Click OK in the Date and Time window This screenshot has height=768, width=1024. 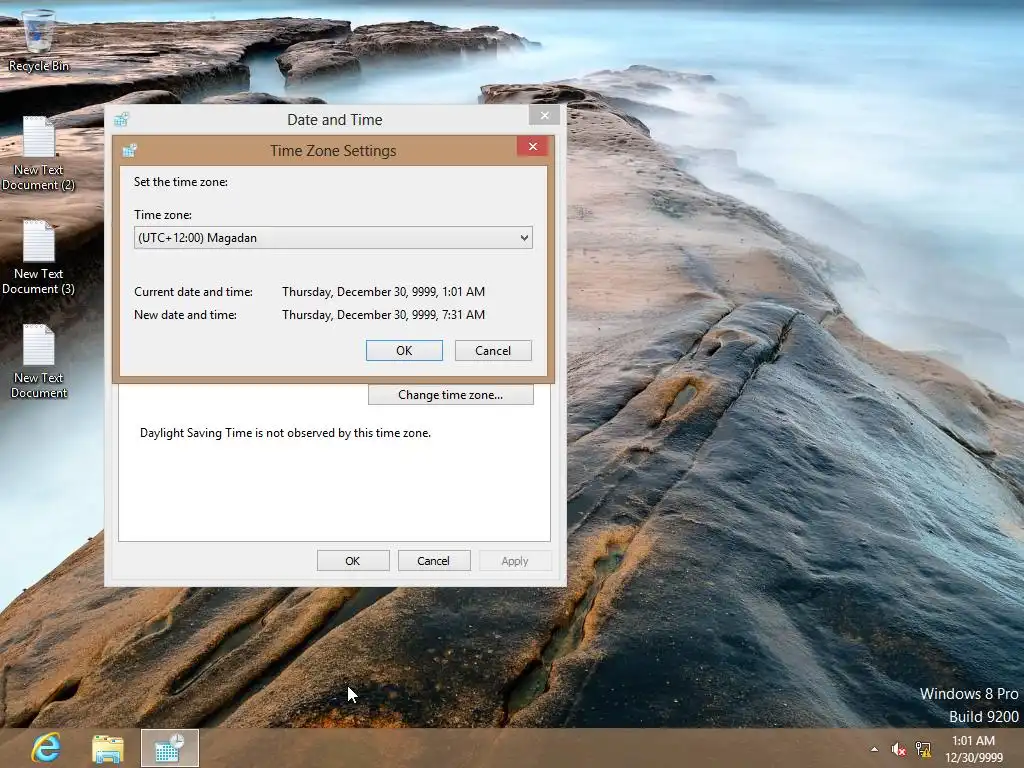353,561
